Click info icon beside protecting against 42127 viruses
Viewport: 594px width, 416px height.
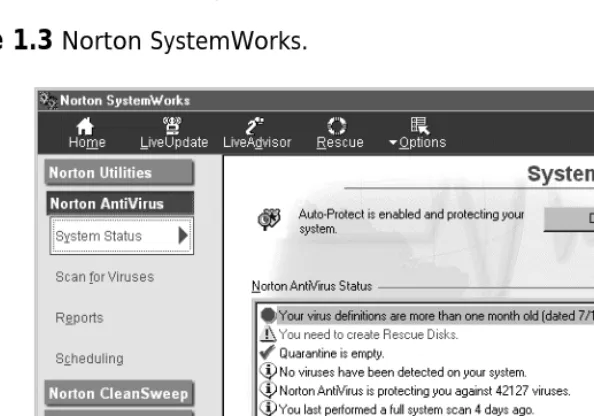[x=268, y=390]
